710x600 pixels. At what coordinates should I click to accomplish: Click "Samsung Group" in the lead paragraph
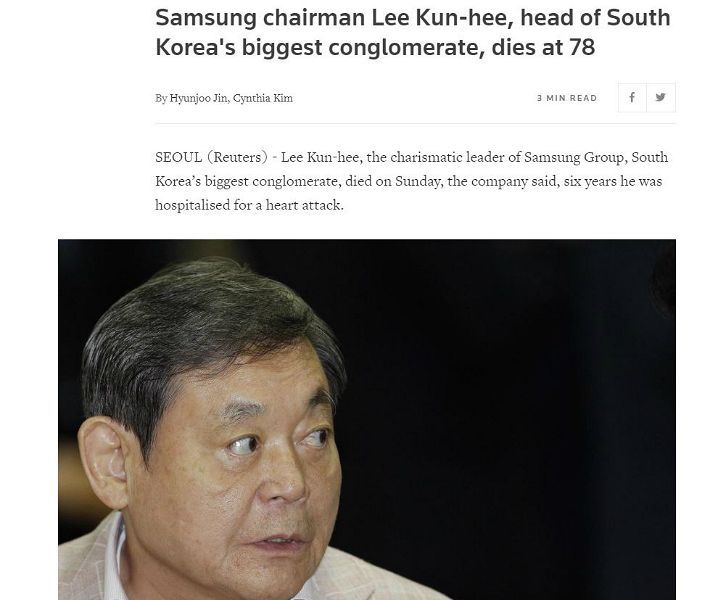point(574,158)
